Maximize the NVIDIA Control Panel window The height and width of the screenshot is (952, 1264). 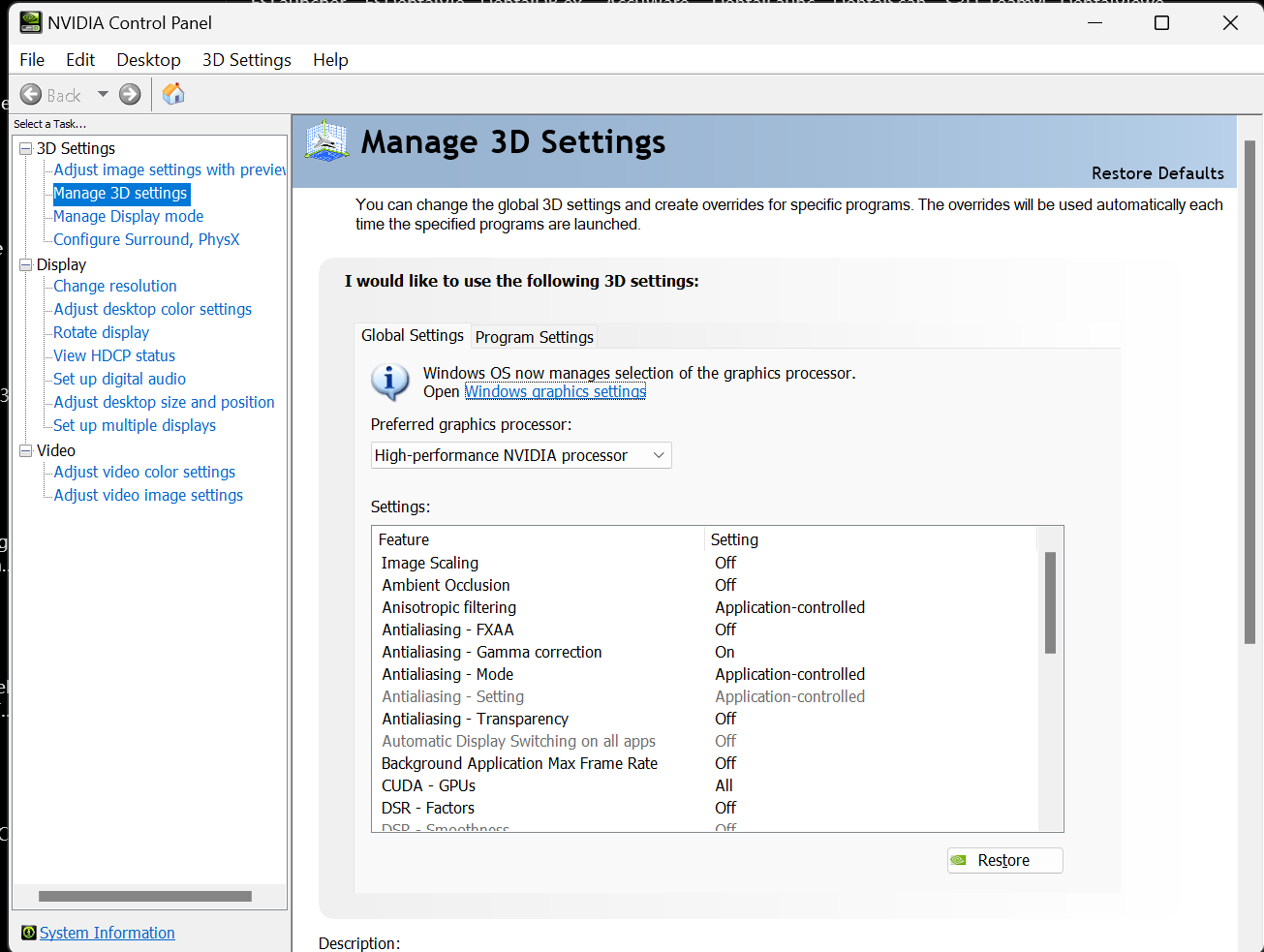pyautogui.click(x=1161, y=23)
